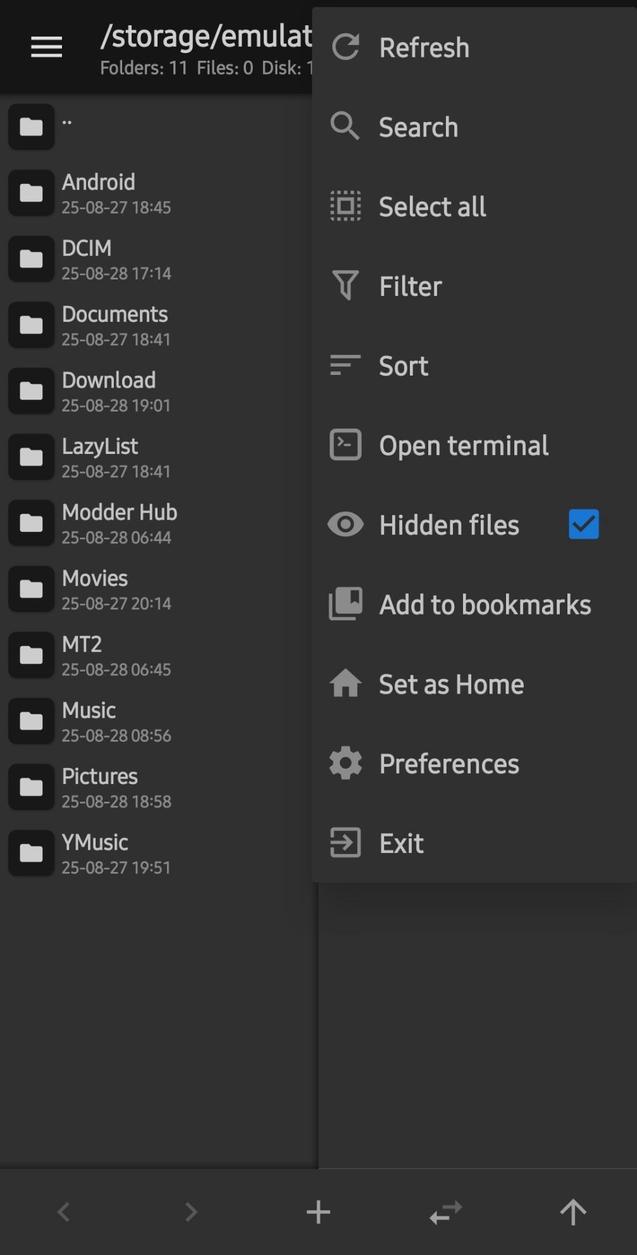Click the YMusic folder icon

click(x=31, y=853)
